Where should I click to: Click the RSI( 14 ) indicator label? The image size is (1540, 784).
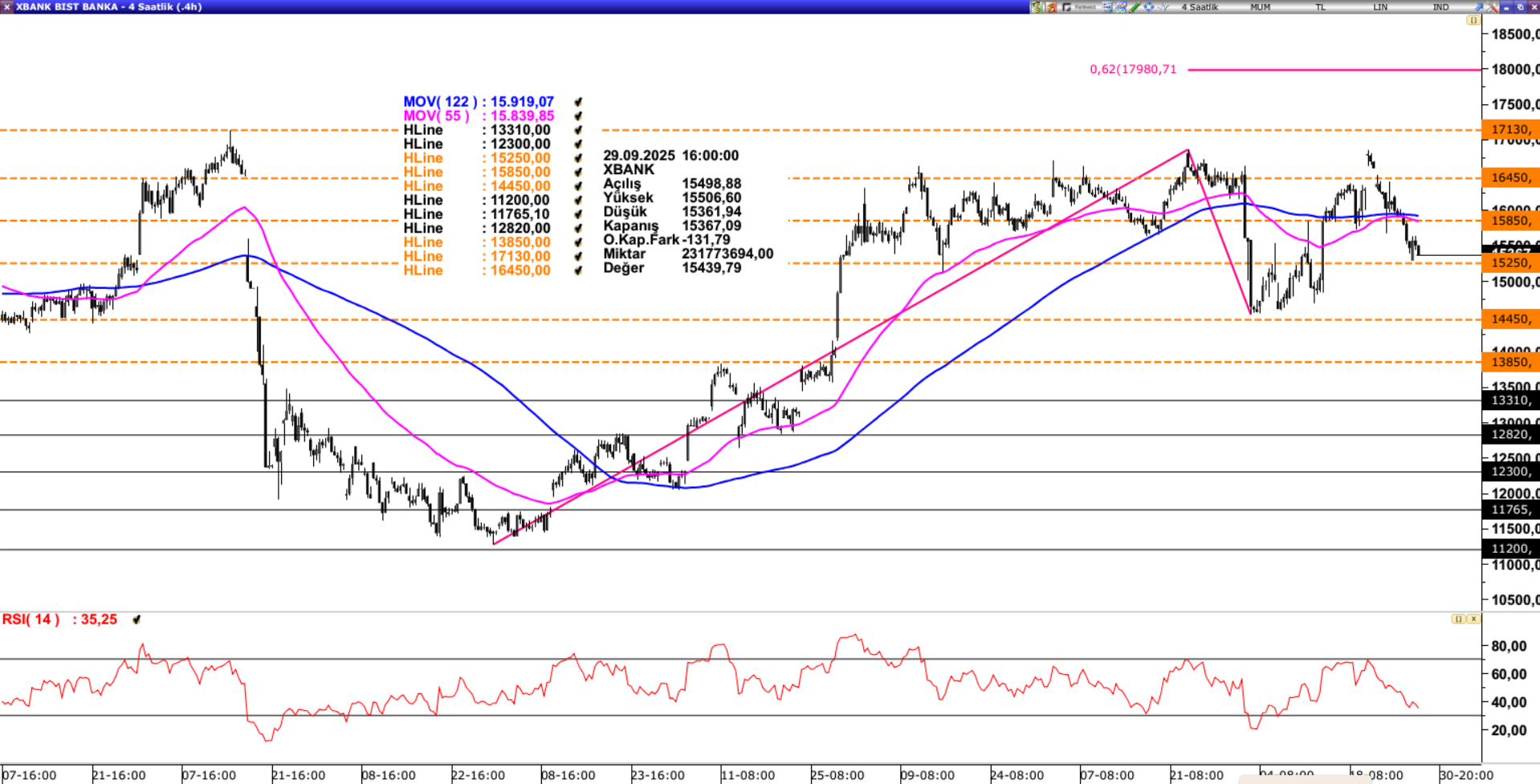coord(31,619)
